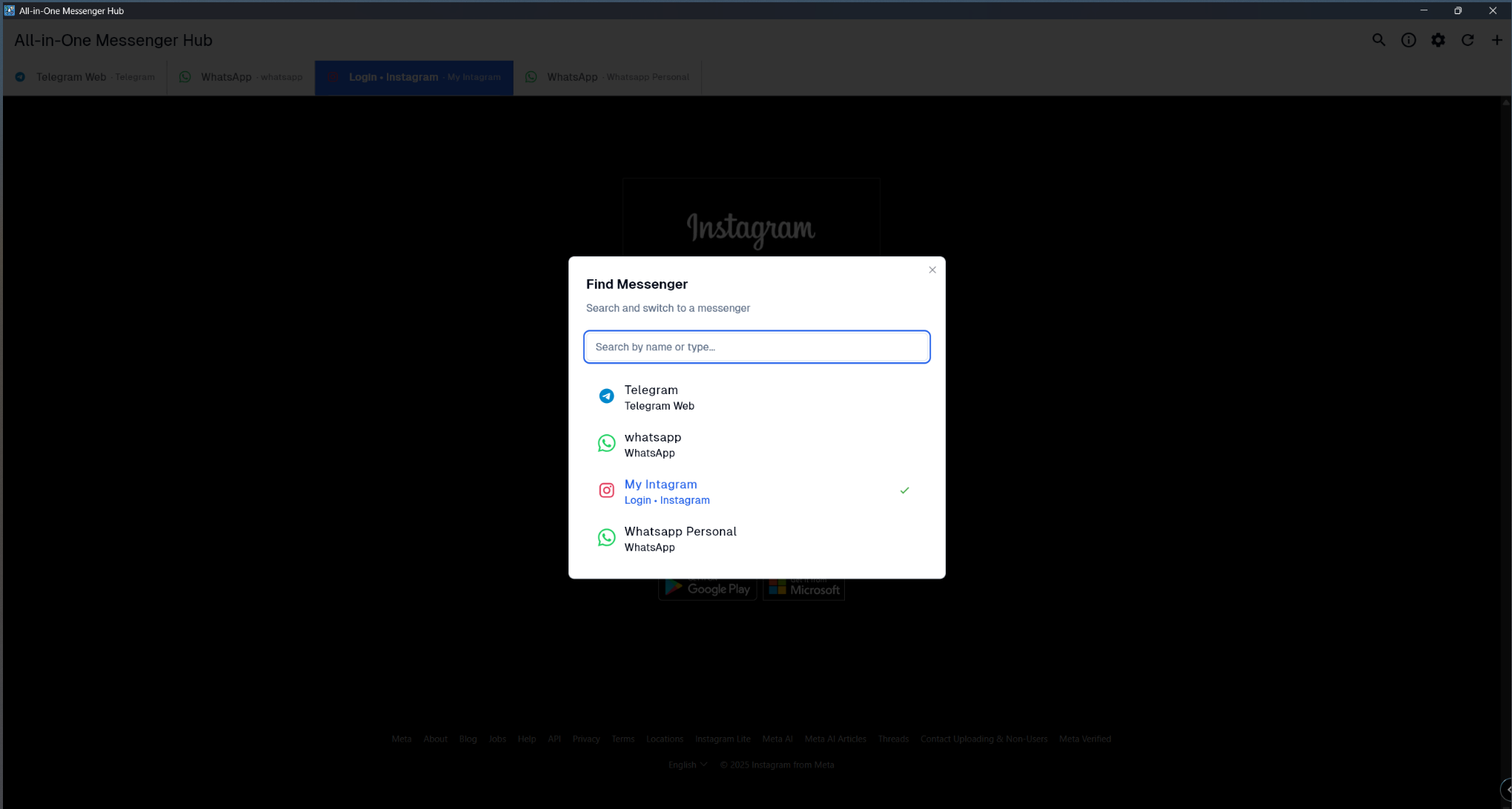Click the search magnifier icon in header
This screenshot has width=1512, height=809.
[x=1379, y=40]
